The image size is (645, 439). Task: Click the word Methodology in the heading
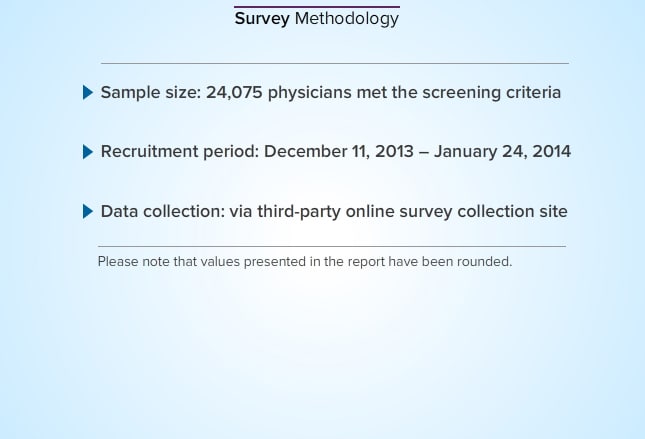tap(347, 19)
